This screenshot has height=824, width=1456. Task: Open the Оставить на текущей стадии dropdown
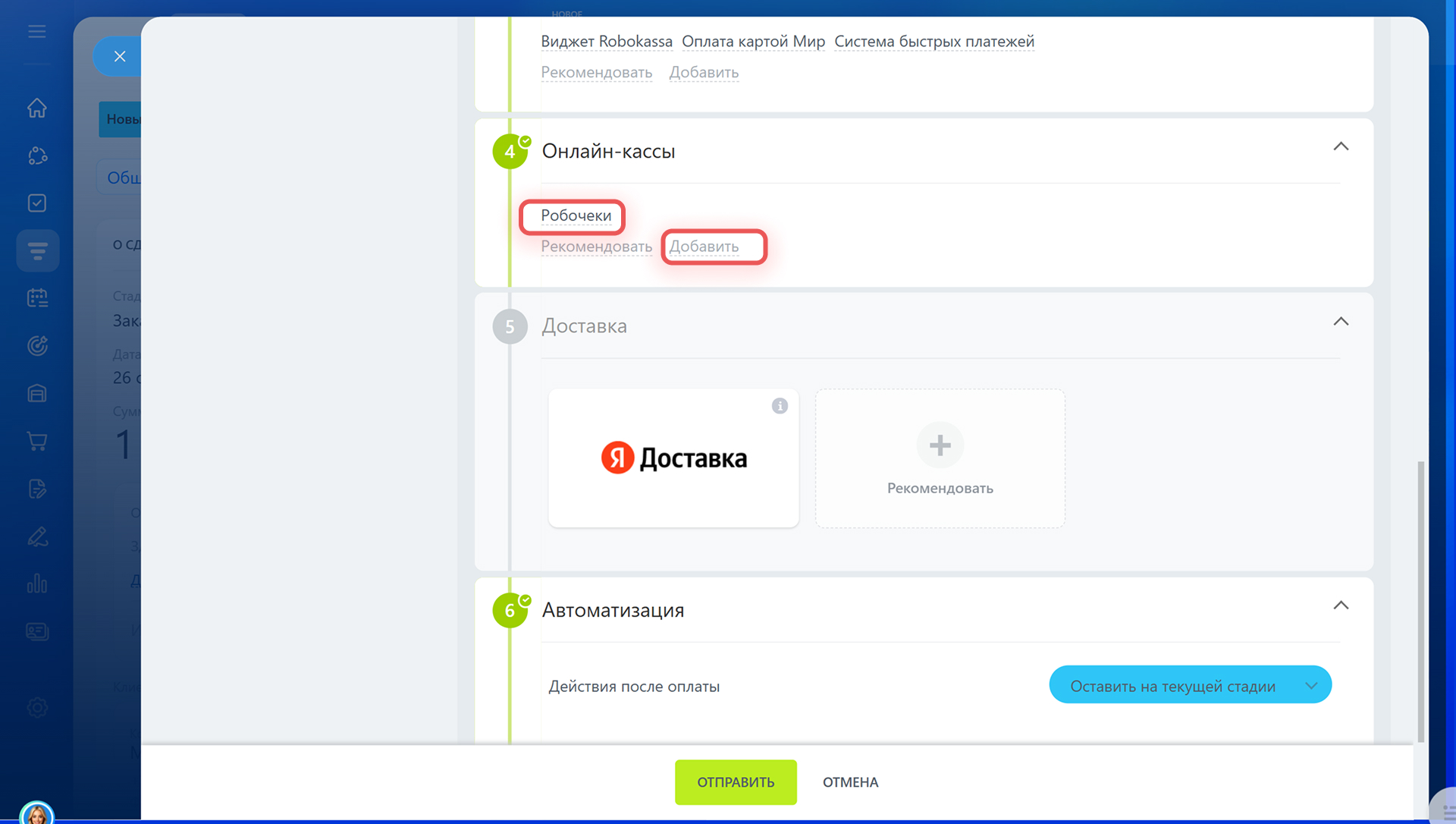[x=1190, y=685]
